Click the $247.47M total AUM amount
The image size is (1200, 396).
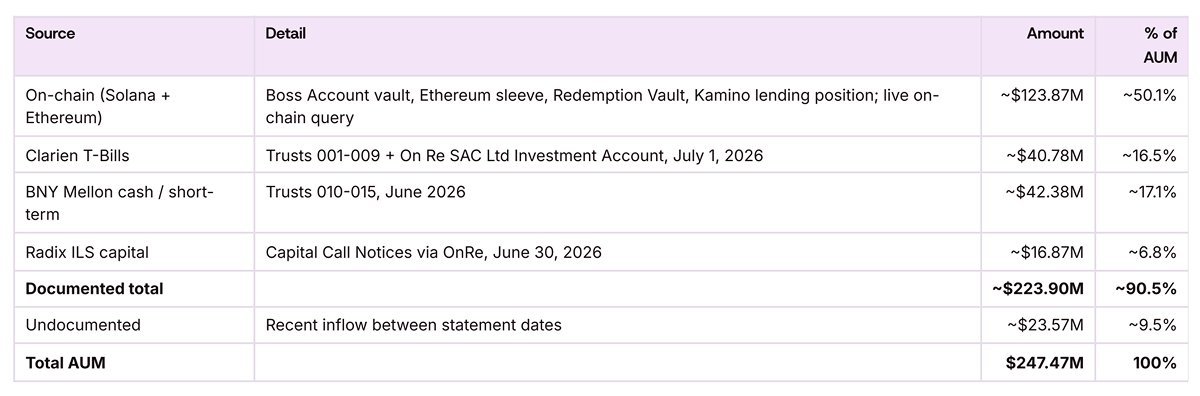(1045, 363)
